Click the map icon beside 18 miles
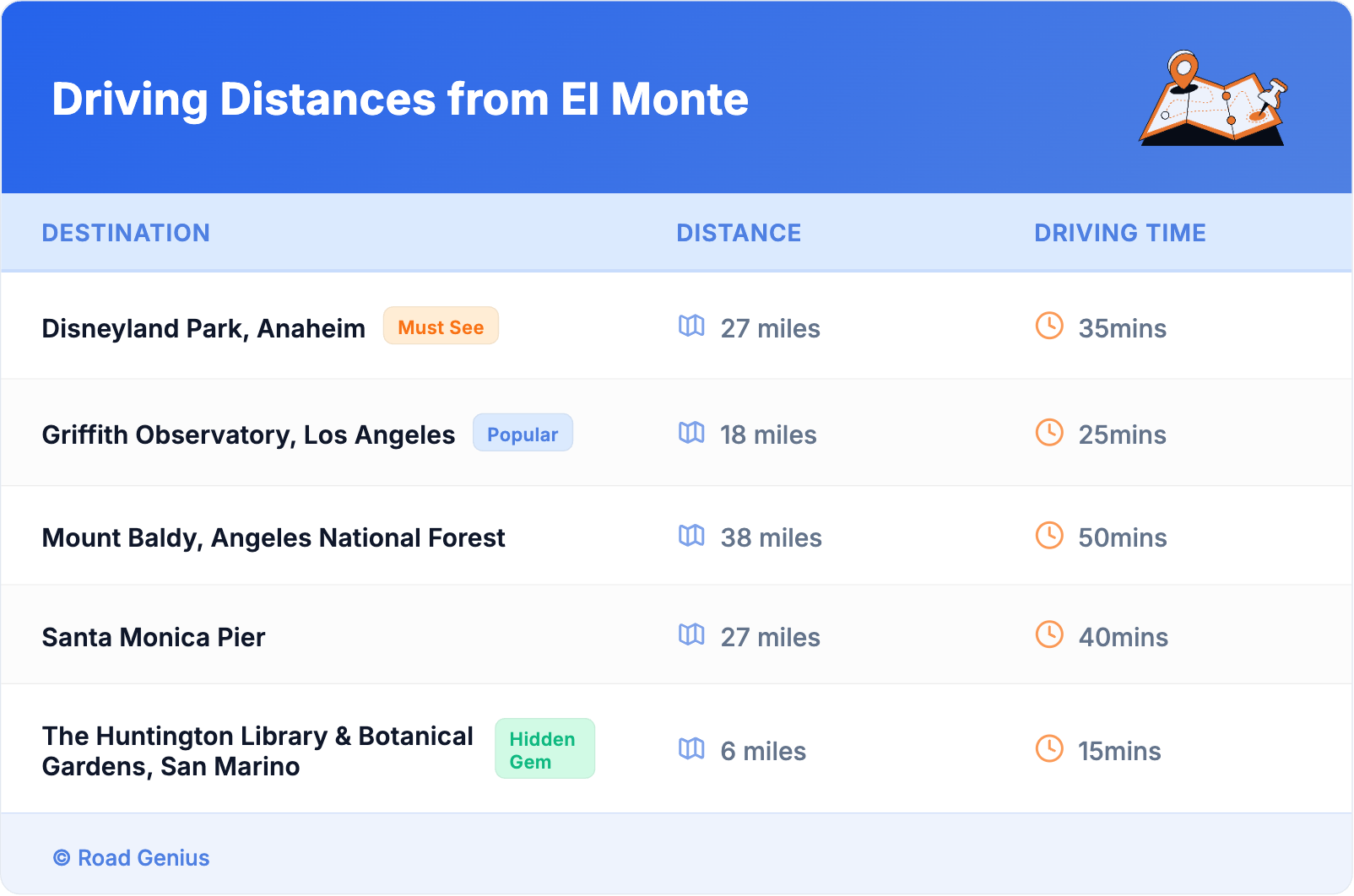Viewport: 1354px width, 896px height. 691,433
